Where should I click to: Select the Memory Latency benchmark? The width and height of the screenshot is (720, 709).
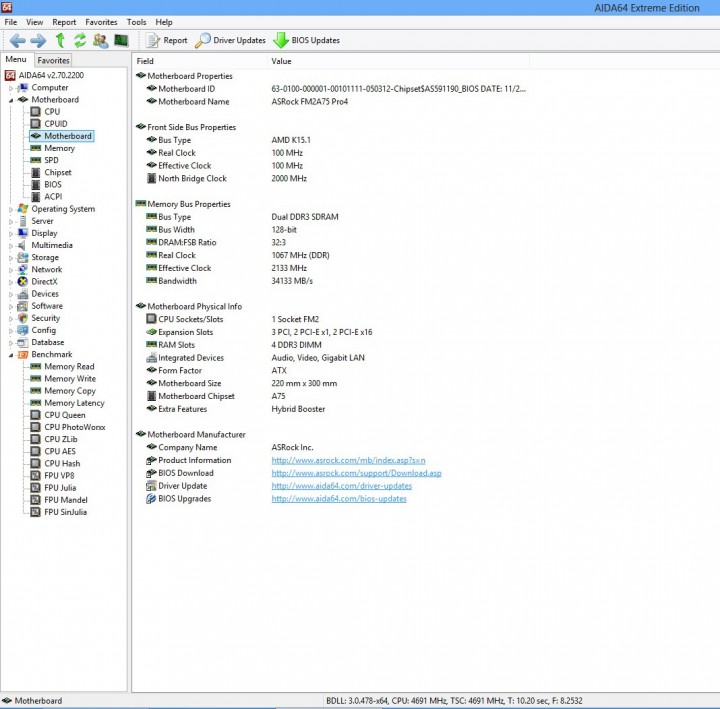(74, 403)
